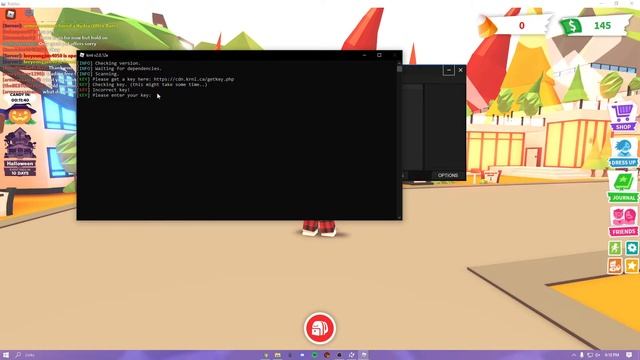Click the taskbar search box

[x=24, y=355]
